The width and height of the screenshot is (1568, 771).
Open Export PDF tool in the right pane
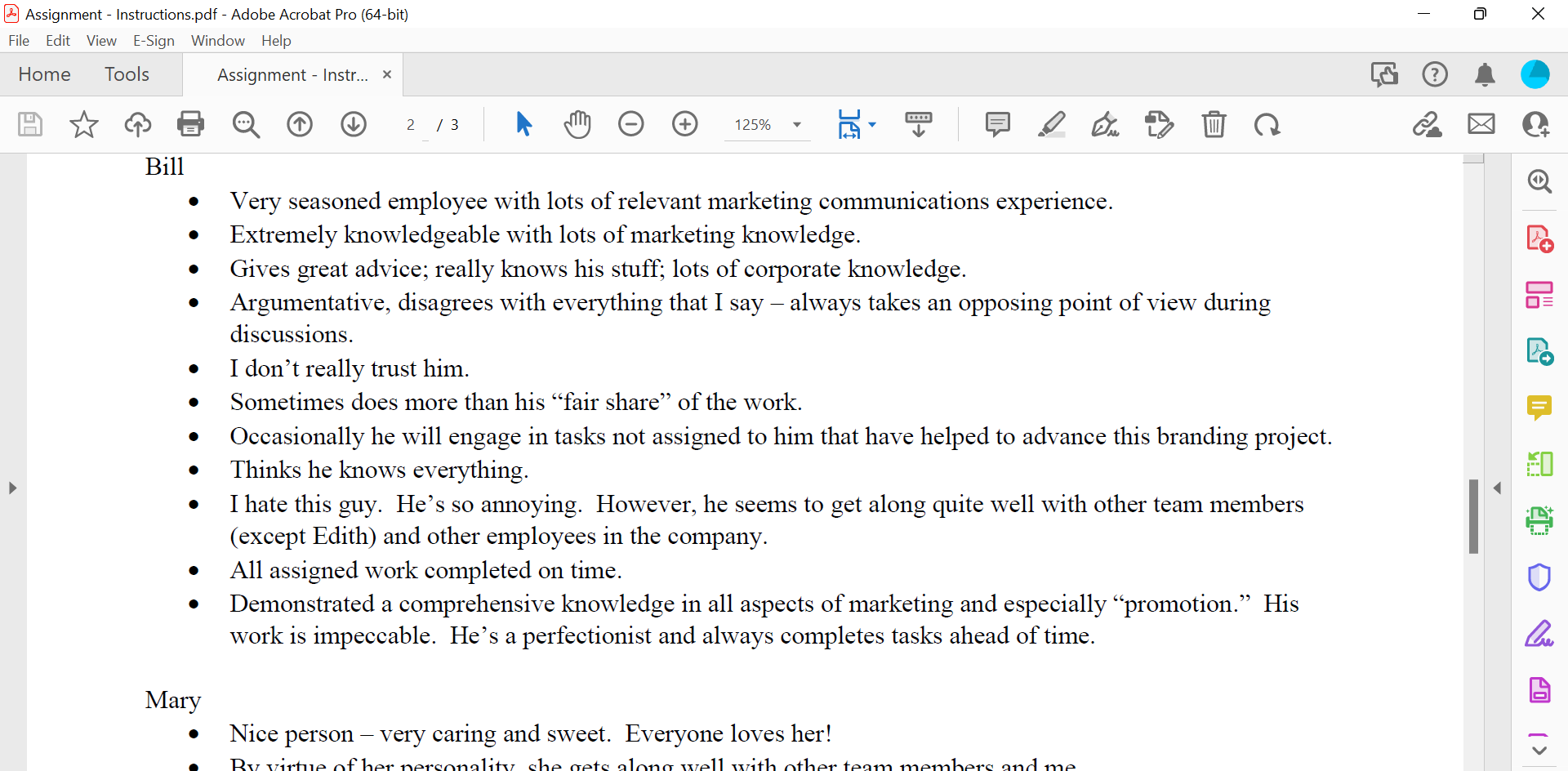tap(1540, 351)
